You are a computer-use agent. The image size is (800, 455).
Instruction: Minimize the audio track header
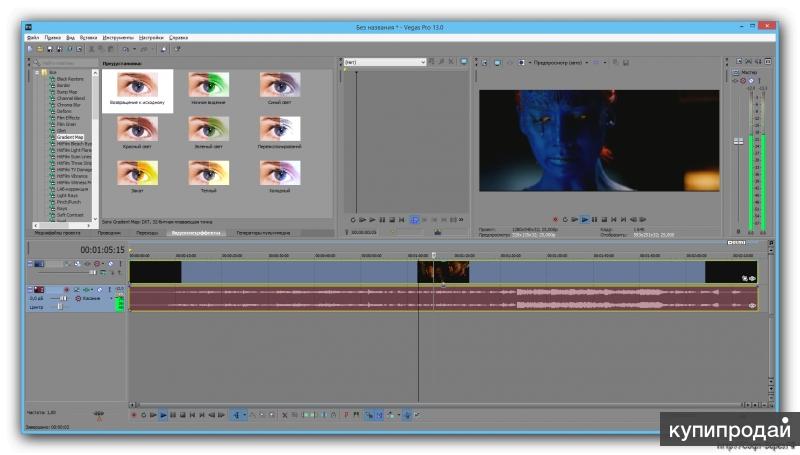pyautogui.click(x=30, y=290)
